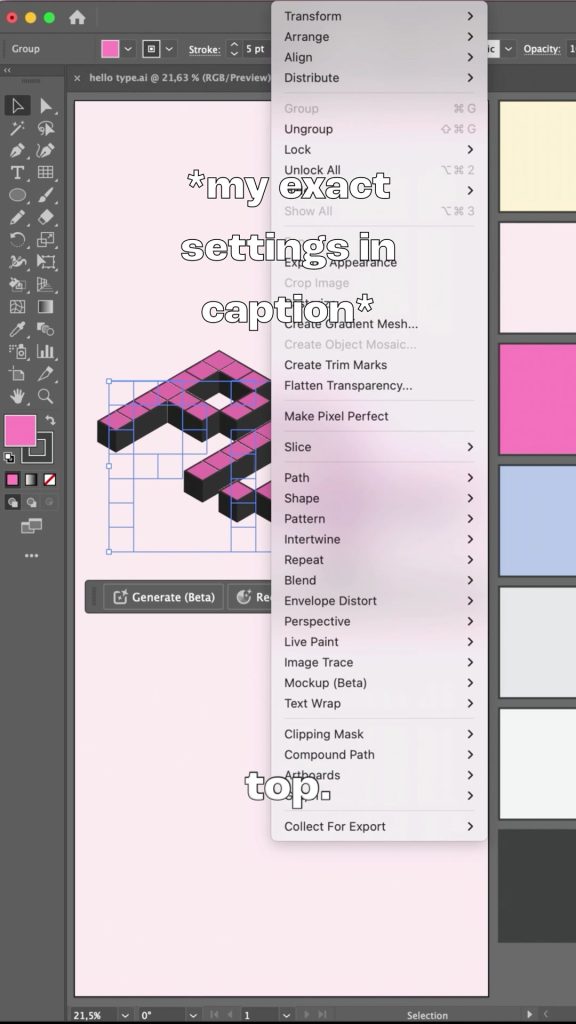Select the Pen tool
Viewport: 576px width, 1024px height.
18,150
